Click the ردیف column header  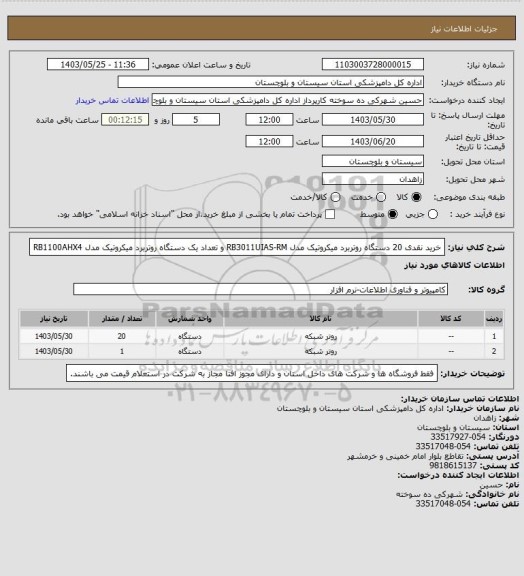click(494, 318)
